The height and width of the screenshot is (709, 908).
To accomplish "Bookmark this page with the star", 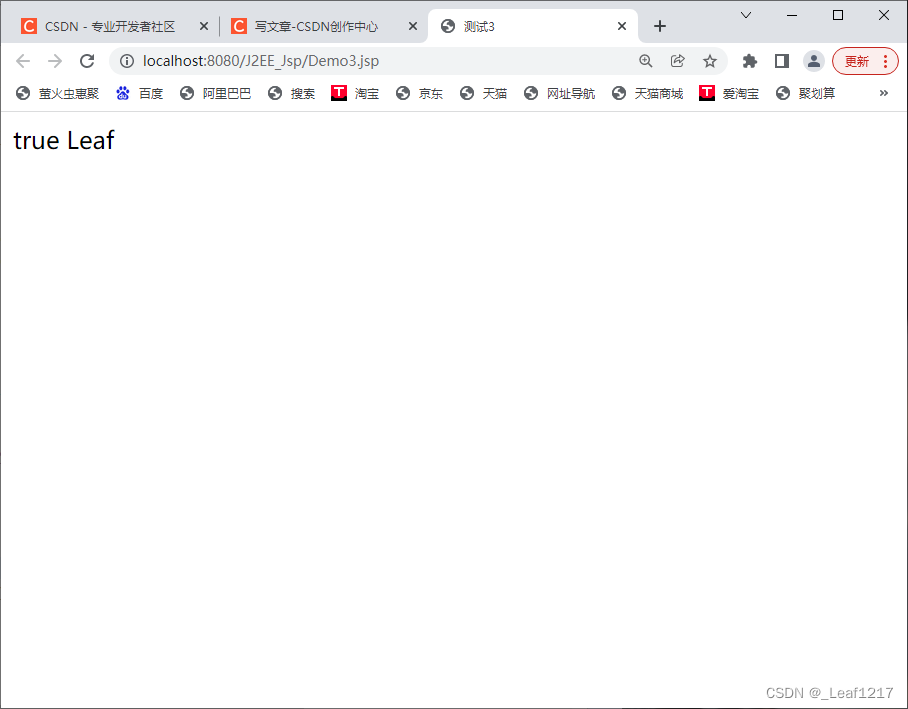I will 710,61.
